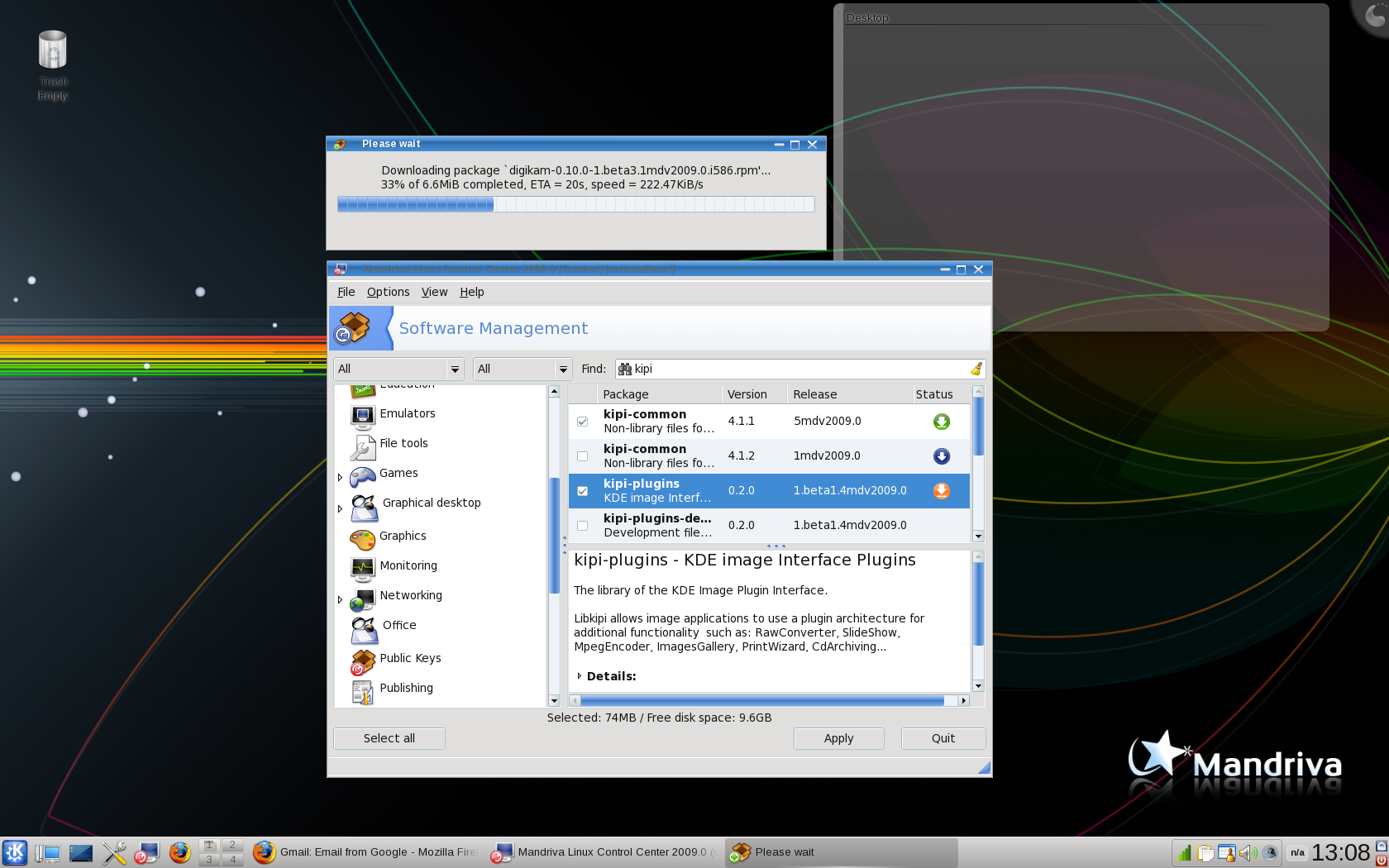Check the kipi-plugins-devel package checkbox
The height and width of the screenshot is (868, 1389).
(583, 526)
